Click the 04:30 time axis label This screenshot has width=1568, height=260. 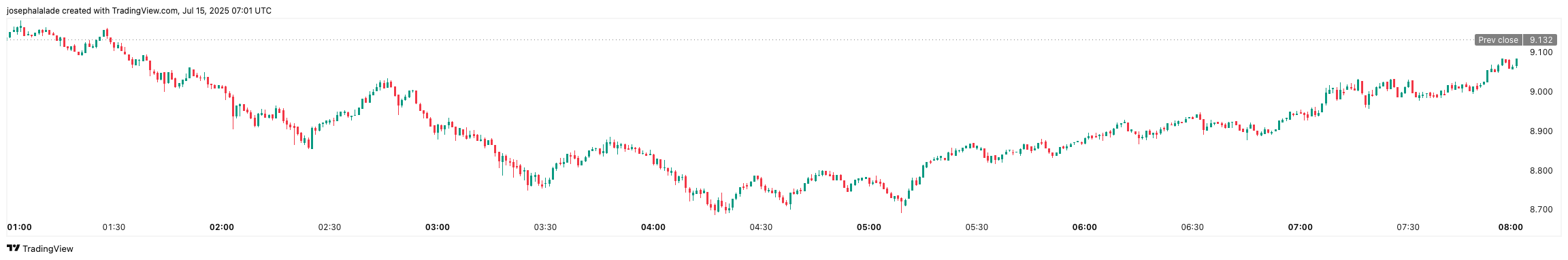point(761,227)
